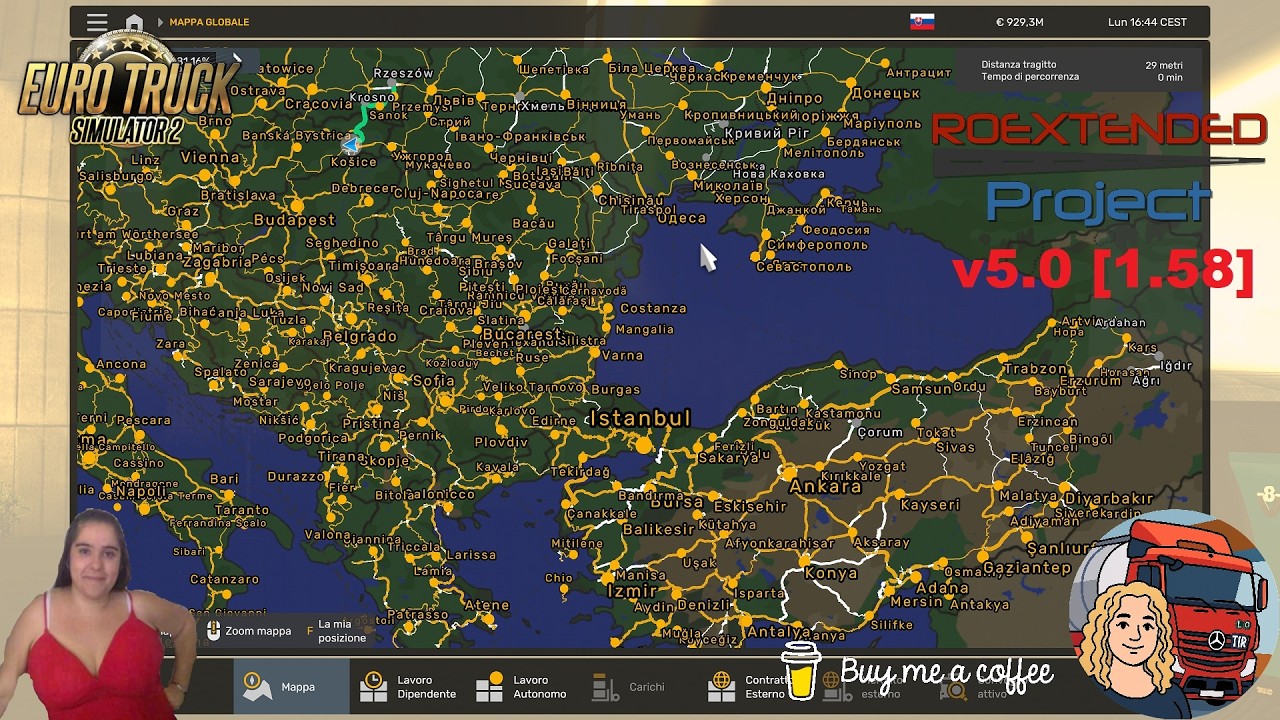Image resolution: width=1280 pixels, height=720 pixels.
Task: Click the € 929,3M balance display
Action: point(1019,22)
